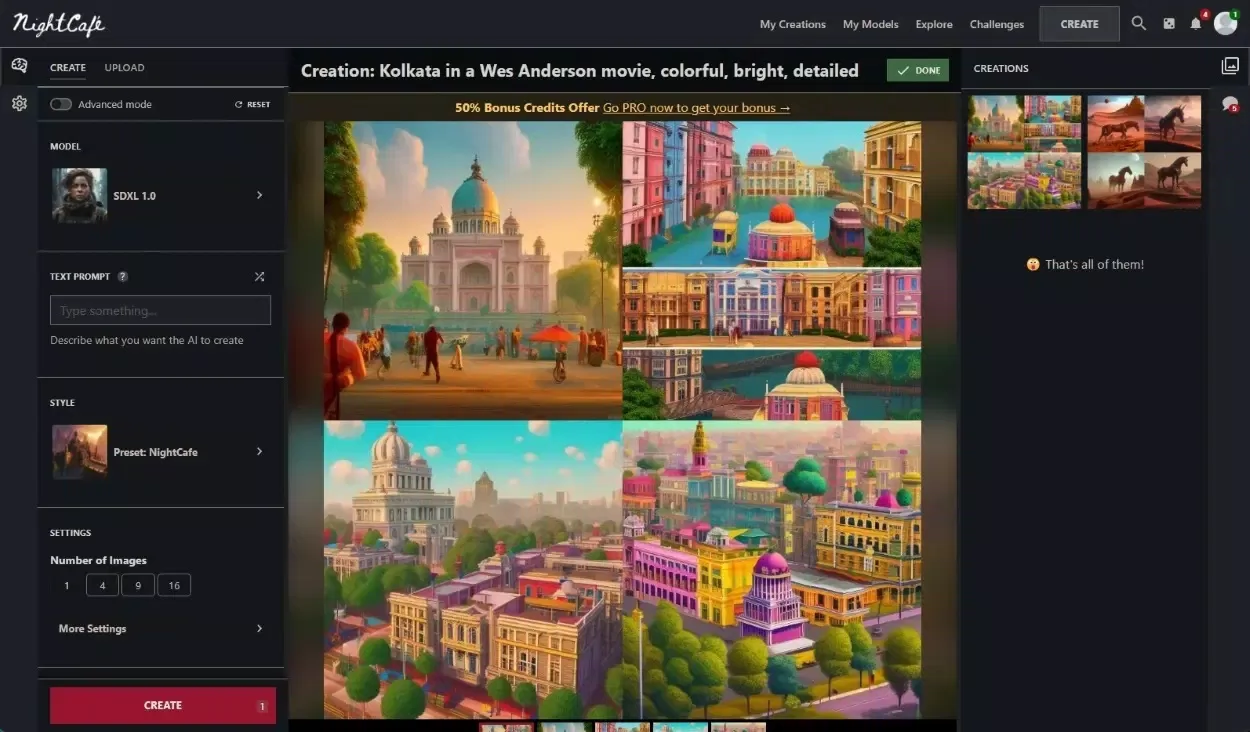This screenshot has width=1250, height=732.
Task: Select 16 as number of images
Action: coord(174,585)
